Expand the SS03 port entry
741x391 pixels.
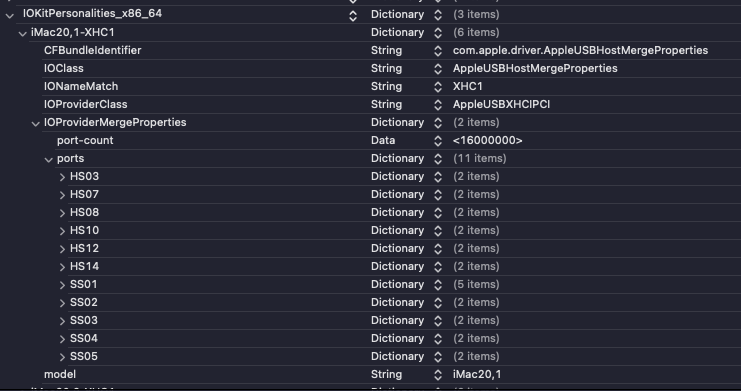point(62,321)
